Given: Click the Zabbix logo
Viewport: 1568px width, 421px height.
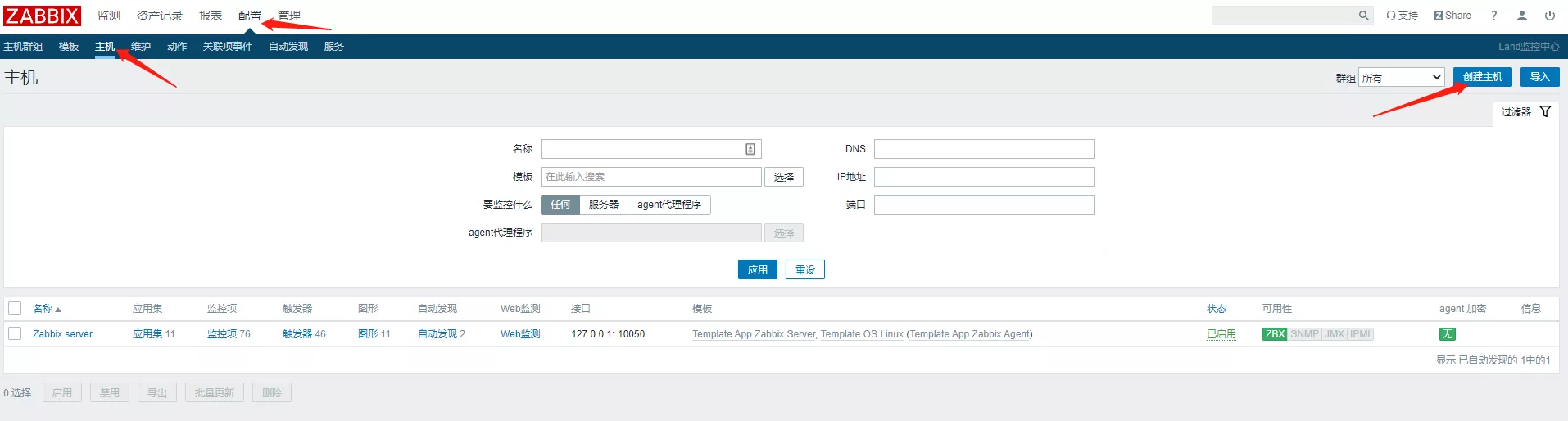Looking at the screenshot, I should (x=42, y=16).
